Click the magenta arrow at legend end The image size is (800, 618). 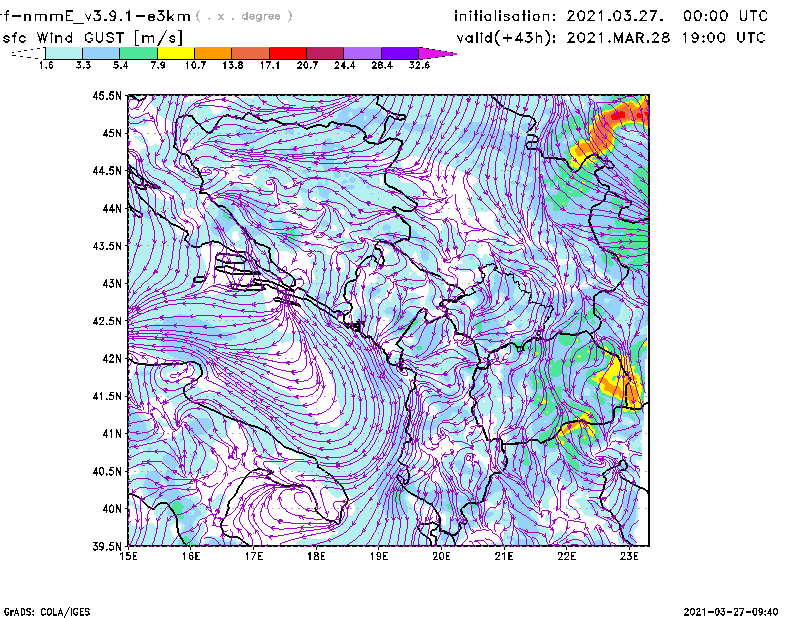pyautogui.click(x=437, y=53)
